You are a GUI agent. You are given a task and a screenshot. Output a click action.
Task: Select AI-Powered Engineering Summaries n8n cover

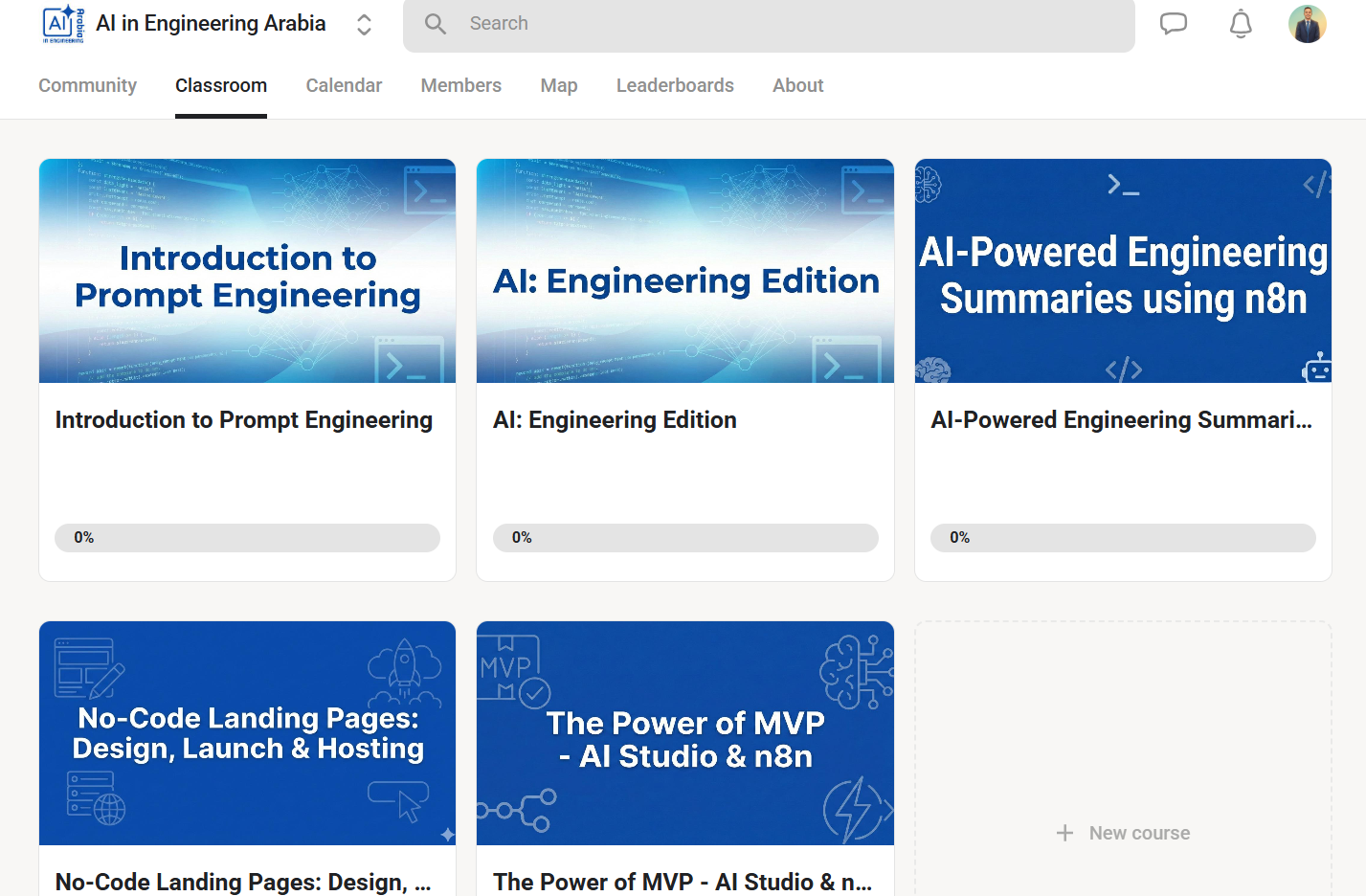(x=1123, y=271)
